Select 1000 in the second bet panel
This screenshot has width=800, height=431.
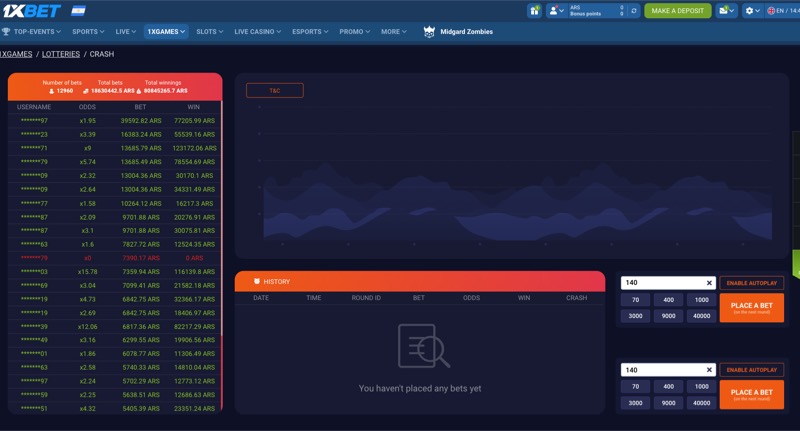coord(702,387)
